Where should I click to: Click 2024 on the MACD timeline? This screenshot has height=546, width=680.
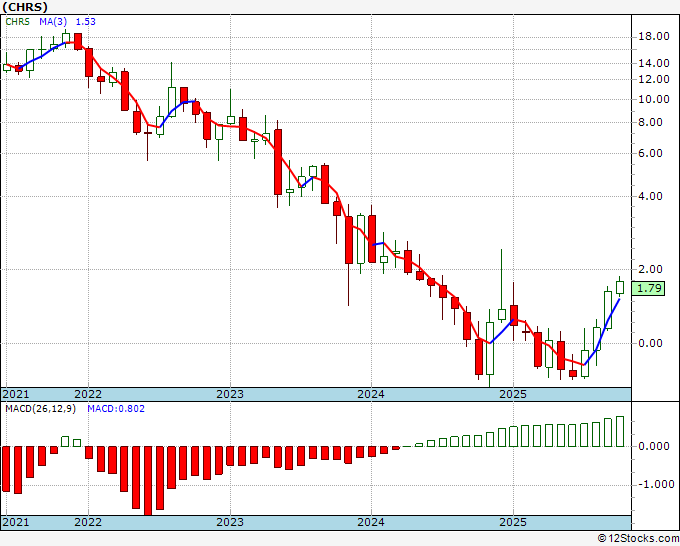371,522
